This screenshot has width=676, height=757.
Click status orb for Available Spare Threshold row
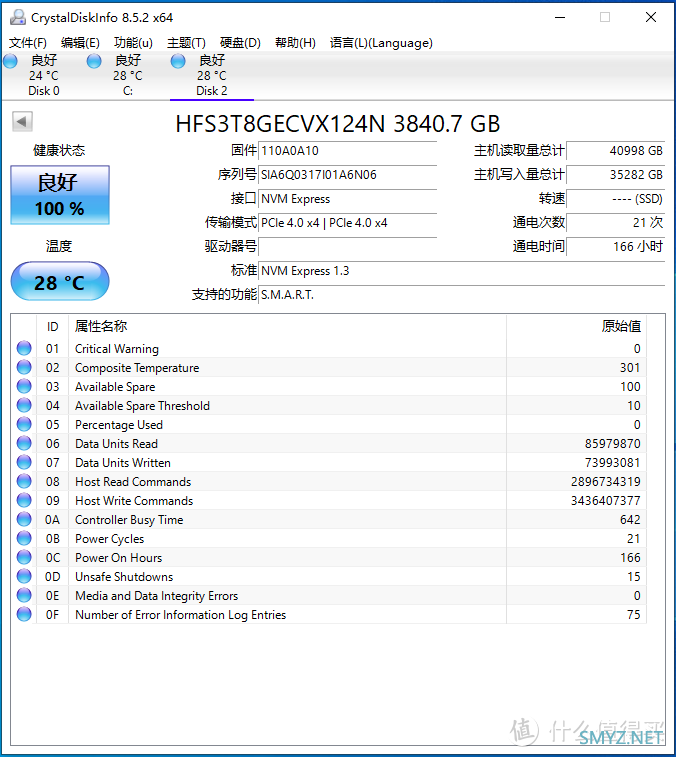[x=24, y=405]
